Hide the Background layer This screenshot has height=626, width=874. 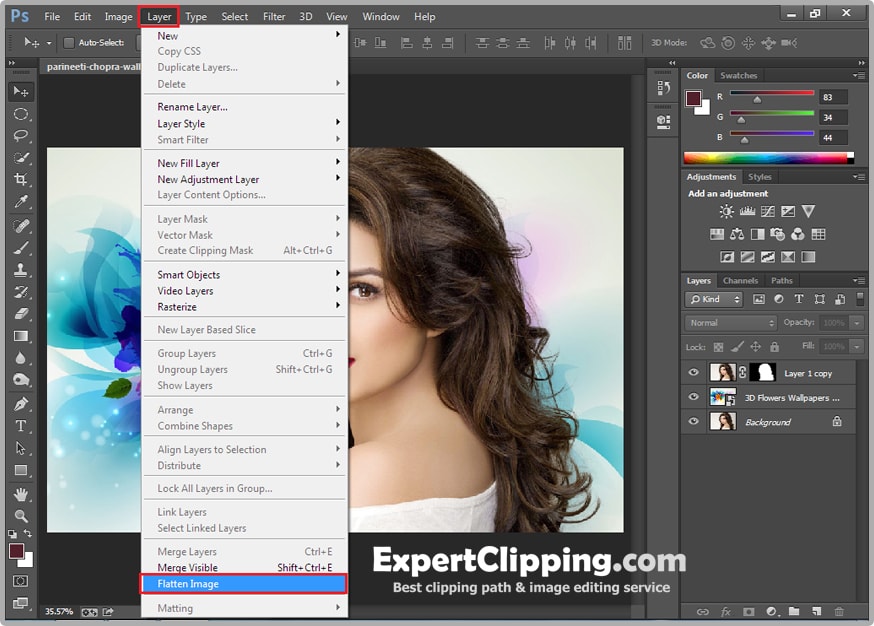[x=694, y=421]
